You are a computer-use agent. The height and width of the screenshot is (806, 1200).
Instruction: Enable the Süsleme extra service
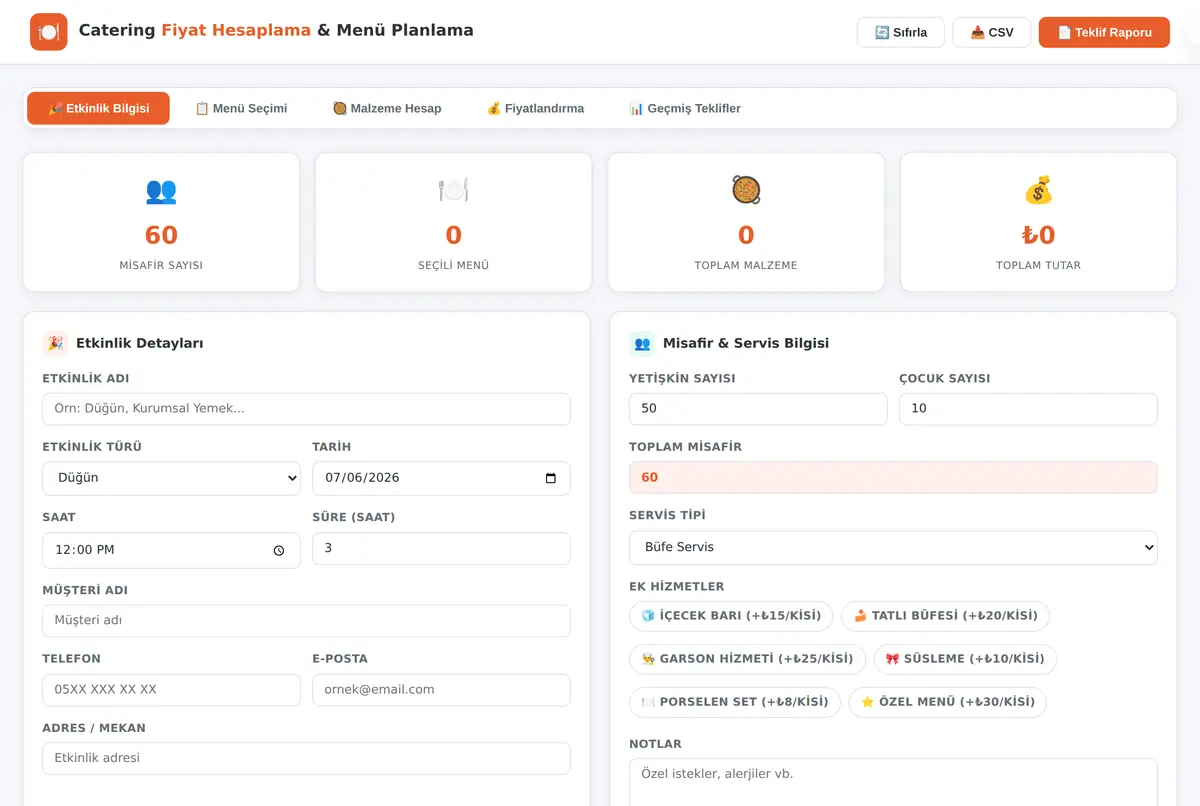tap(965, 659)
